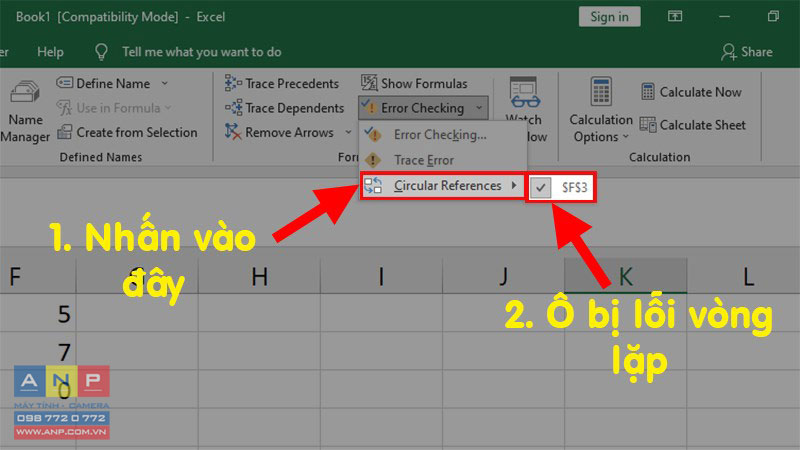
Task: Expand the Define Name dropdown arrow
Action: point(165,83)
